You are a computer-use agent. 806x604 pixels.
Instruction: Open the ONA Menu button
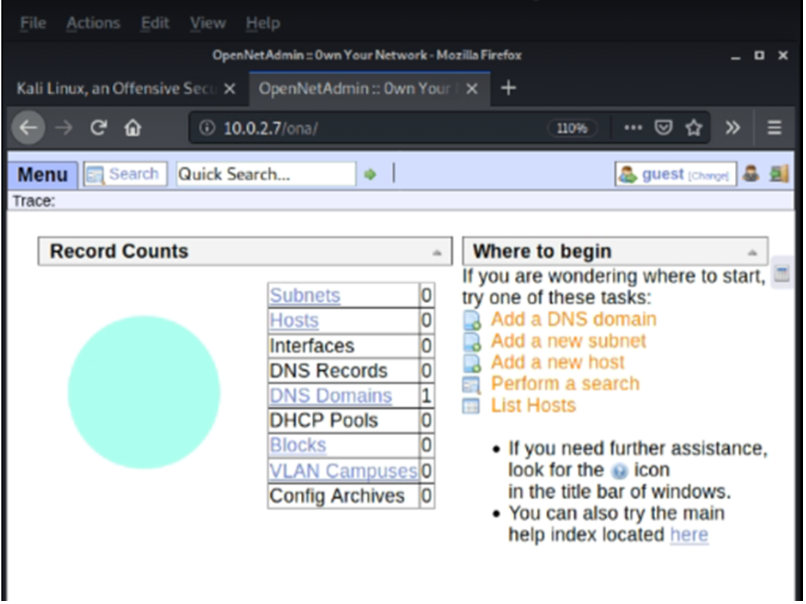point(42,175)
